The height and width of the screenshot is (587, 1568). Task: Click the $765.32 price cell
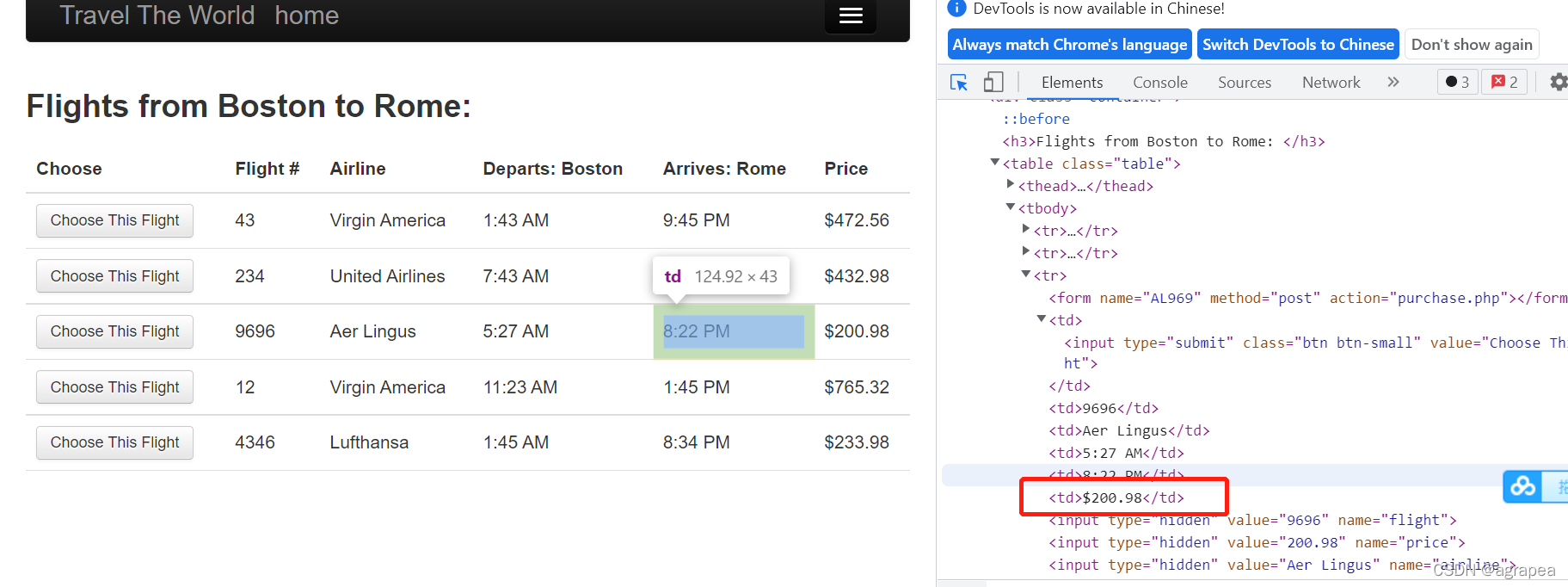tap(857, 387)
